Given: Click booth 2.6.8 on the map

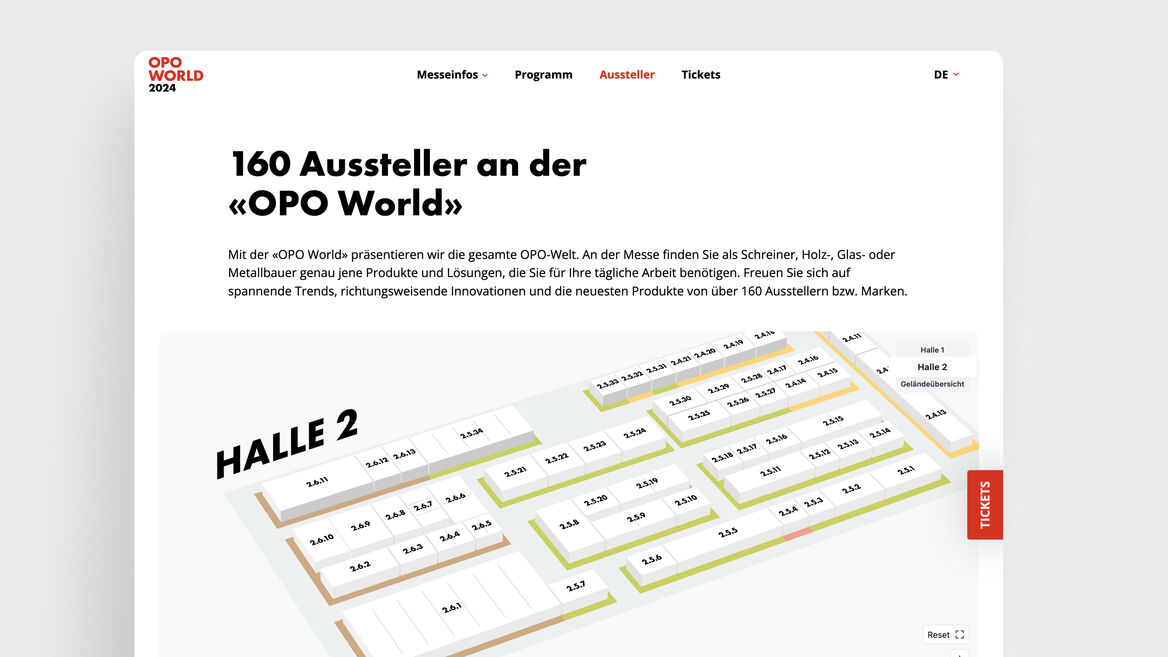Looking at the screenshot, I should coord(395,515).
